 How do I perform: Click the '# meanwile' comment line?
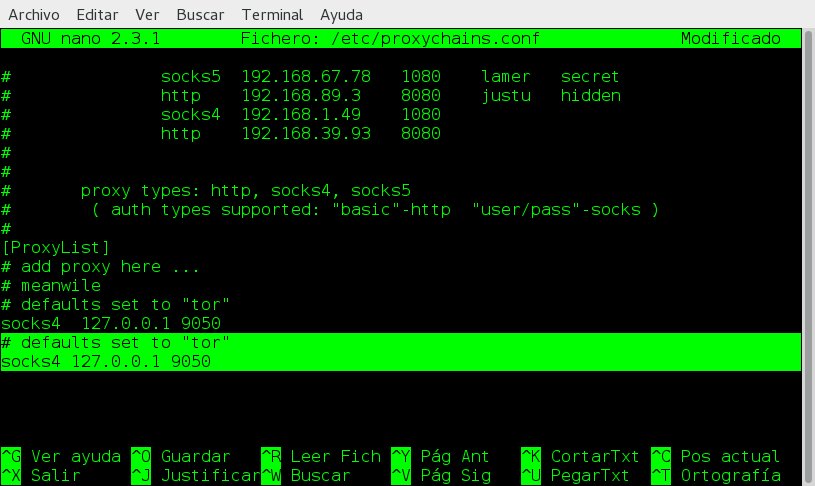click(51, 286)
